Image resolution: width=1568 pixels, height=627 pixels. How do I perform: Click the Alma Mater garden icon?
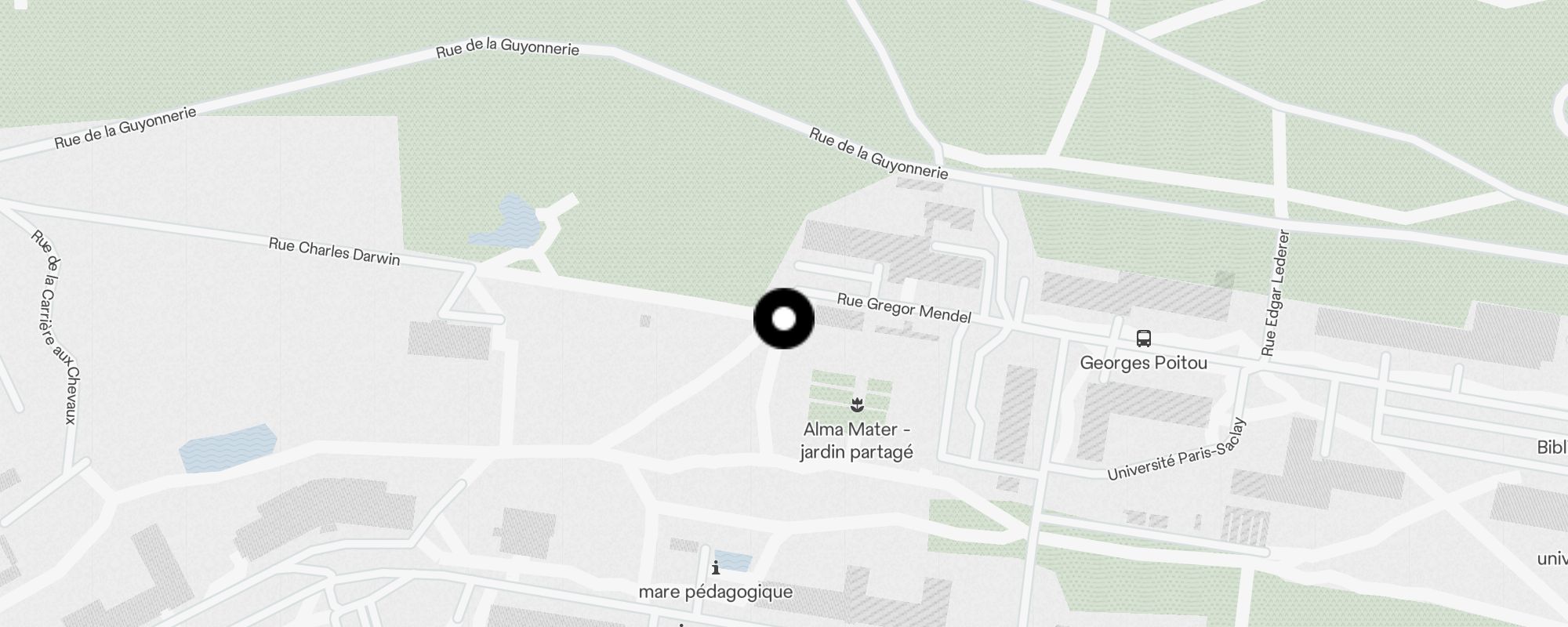tap(857, 405)
